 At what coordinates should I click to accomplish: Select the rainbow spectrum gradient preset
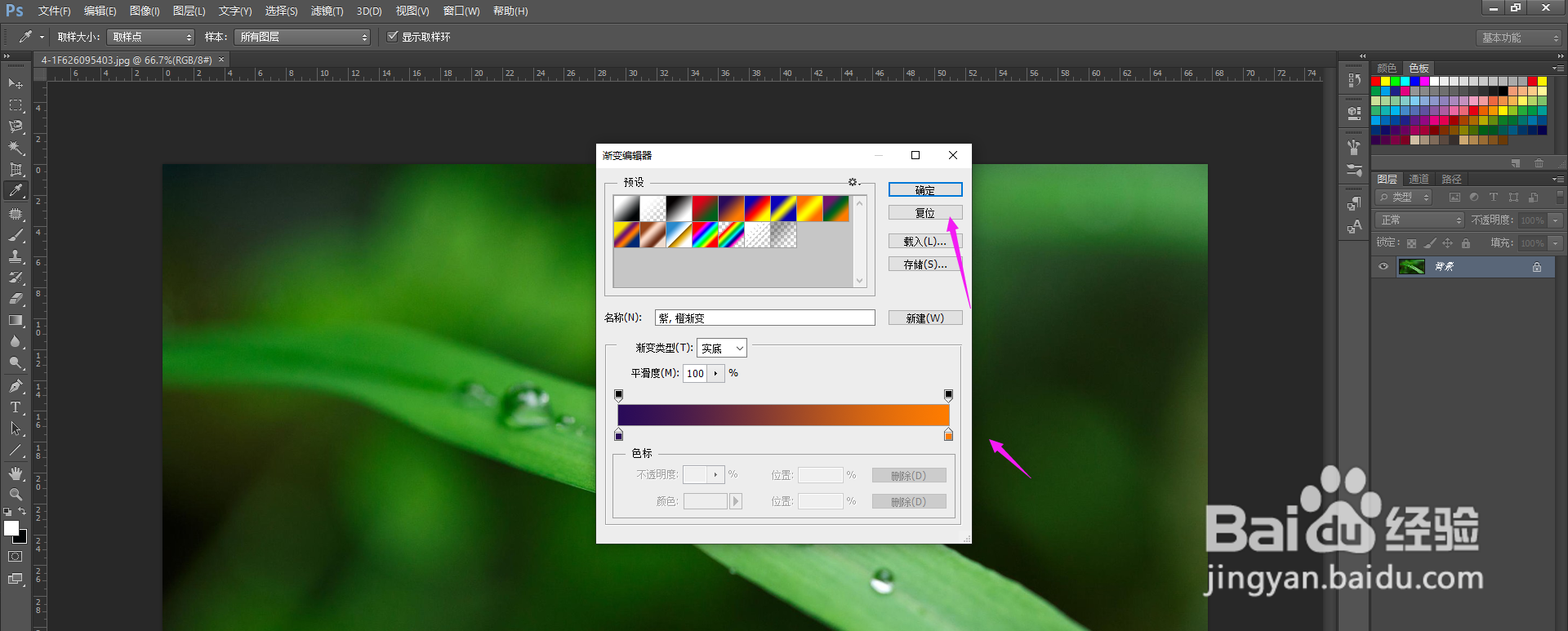coord(705,235)
